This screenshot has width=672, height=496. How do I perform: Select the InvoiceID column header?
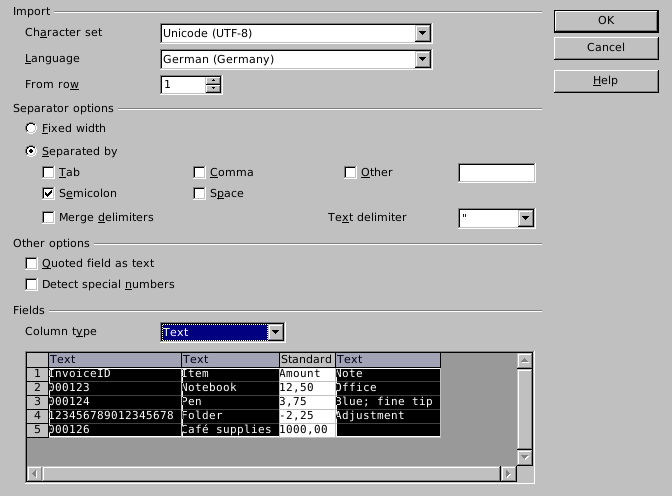point(115,359)
